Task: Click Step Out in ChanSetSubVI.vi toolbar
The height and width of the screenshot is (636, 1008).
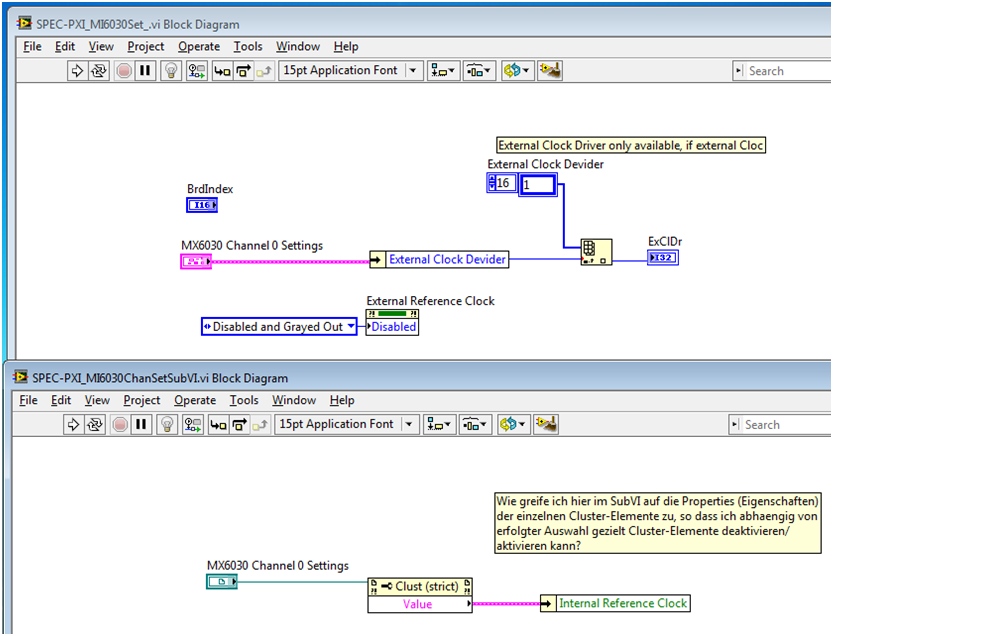Action: pyautogui.click(x=260, y=424)
